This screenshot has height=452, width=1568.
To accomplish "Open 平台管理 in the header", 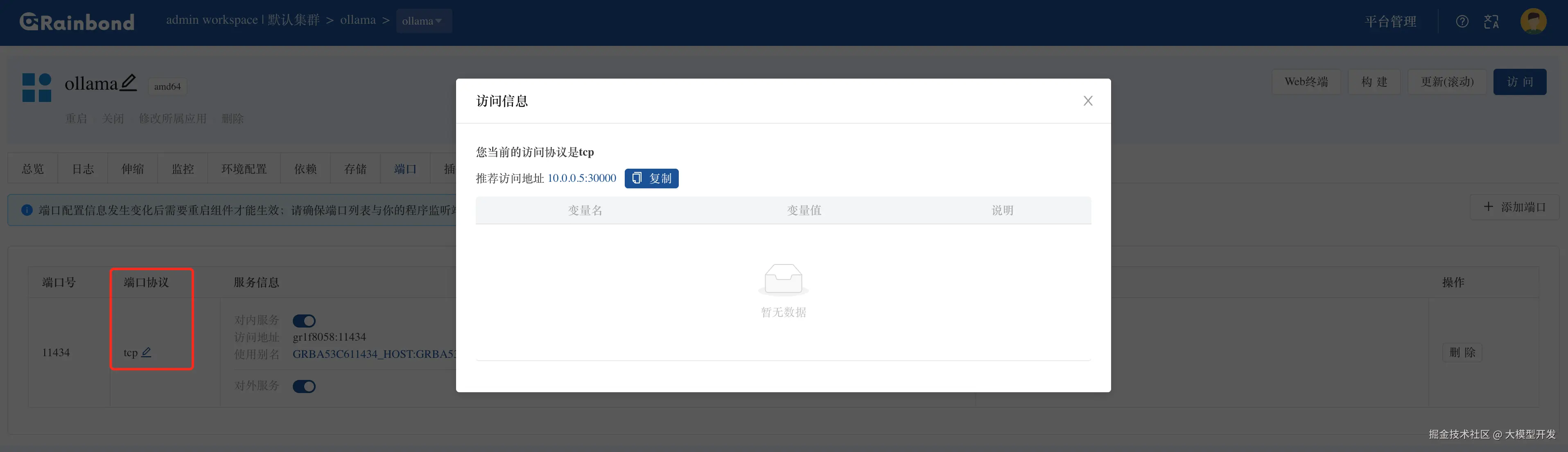I will tap(1390, 22).
